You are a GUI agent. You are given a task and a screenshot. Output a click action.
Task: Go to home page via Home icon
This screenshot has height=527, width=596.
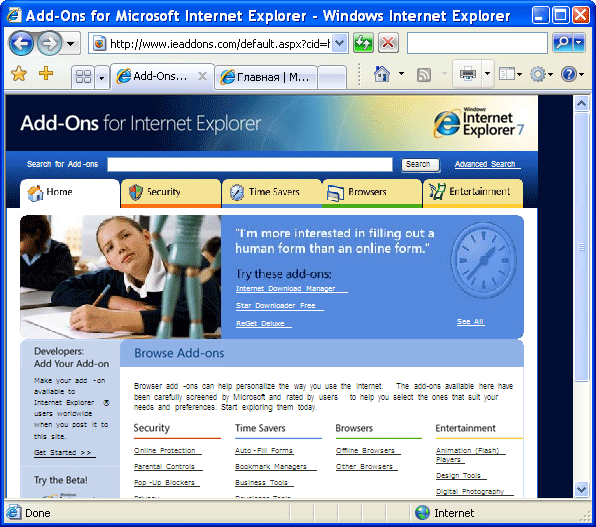coord(382,74)
